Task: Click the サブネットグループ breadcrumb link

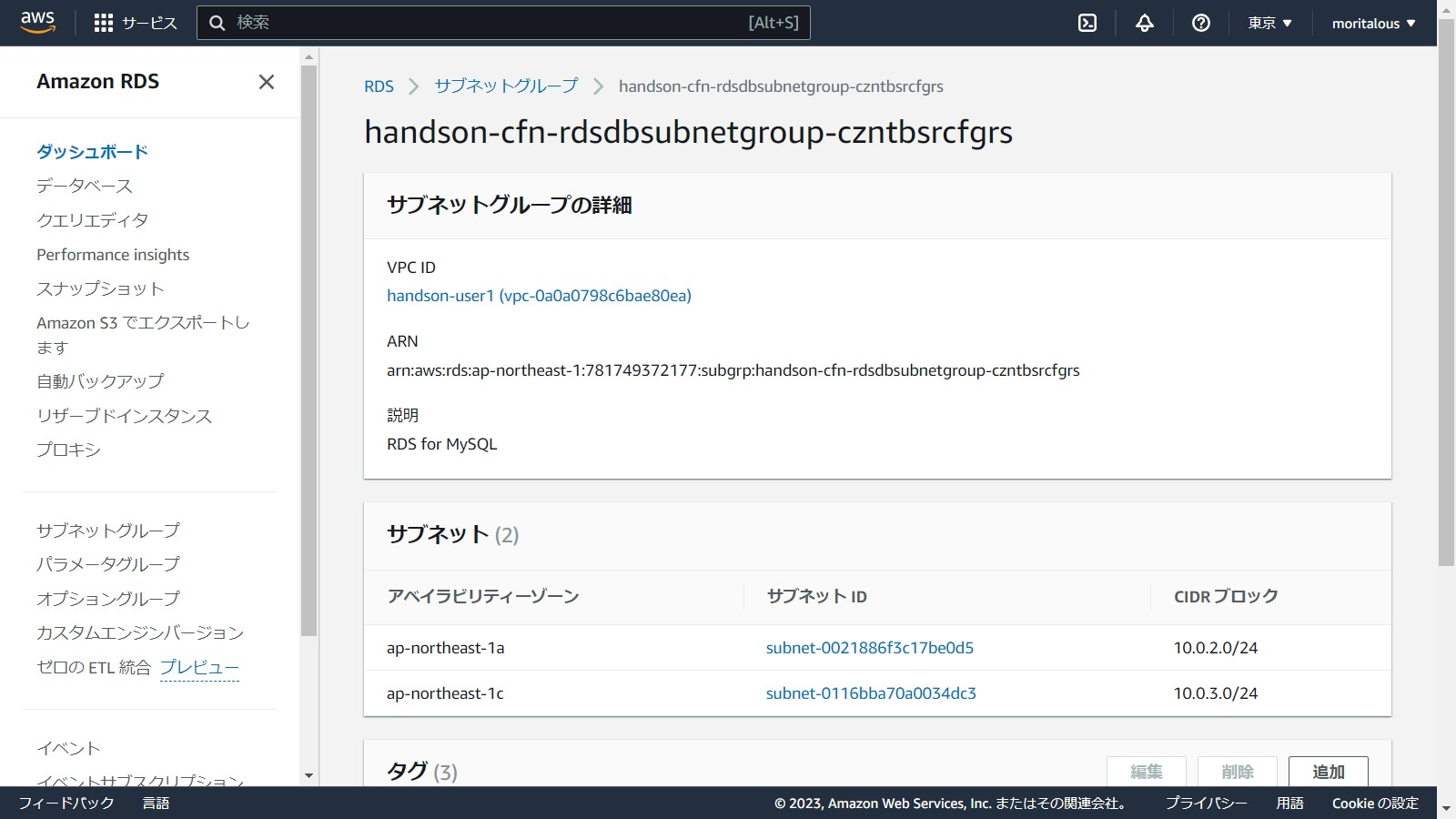Action: coord(506,86)
